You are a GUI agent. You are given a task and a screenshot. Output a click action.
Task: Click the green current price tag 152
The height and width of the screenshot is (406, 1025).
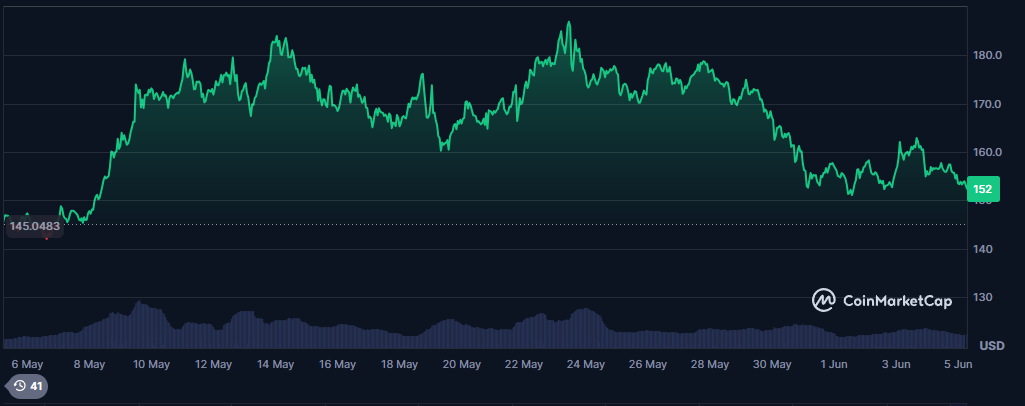pyautogui.click(x=984, y=189)
